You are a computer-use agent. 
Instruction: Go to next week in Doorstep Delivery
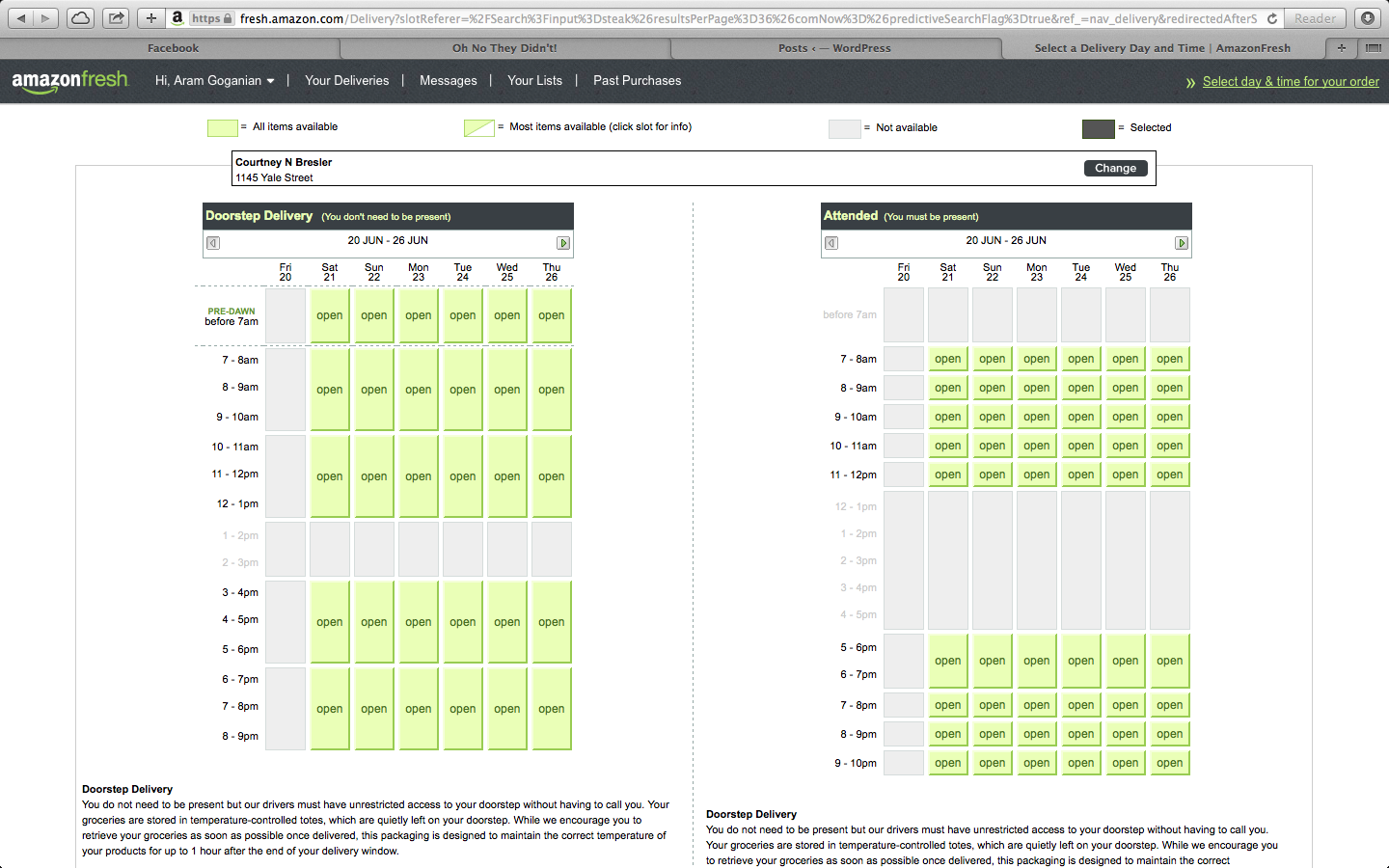tap(563, 243)
